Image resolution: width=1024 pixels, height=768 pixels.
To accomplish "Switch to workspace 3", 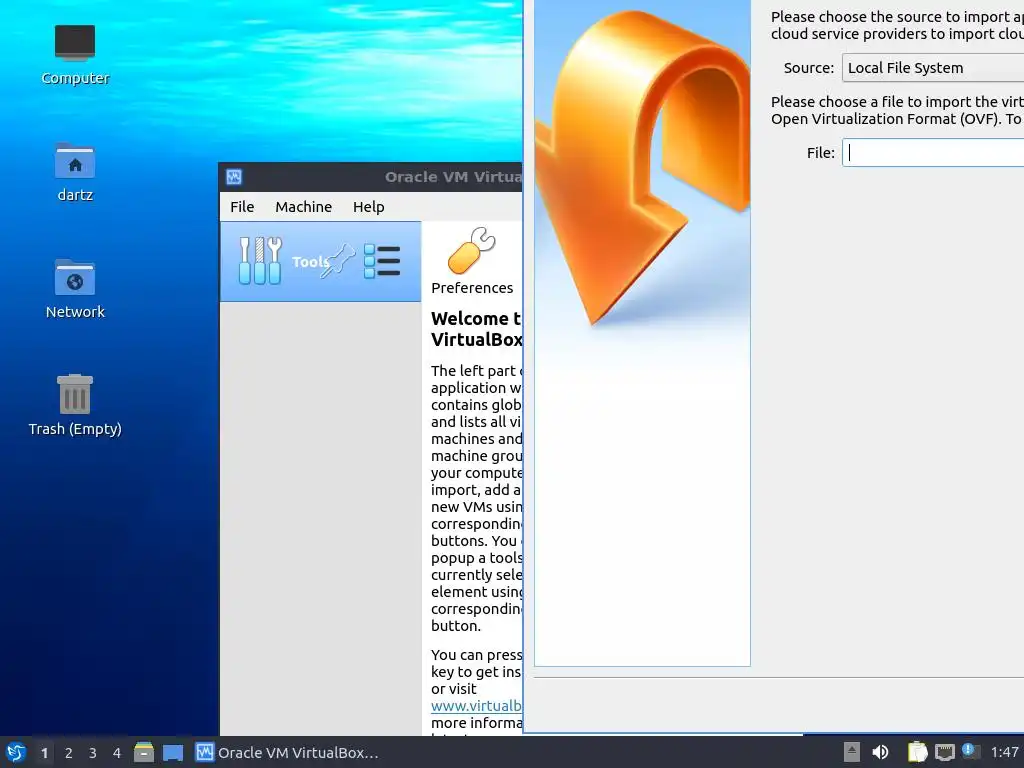I will 93,753.
